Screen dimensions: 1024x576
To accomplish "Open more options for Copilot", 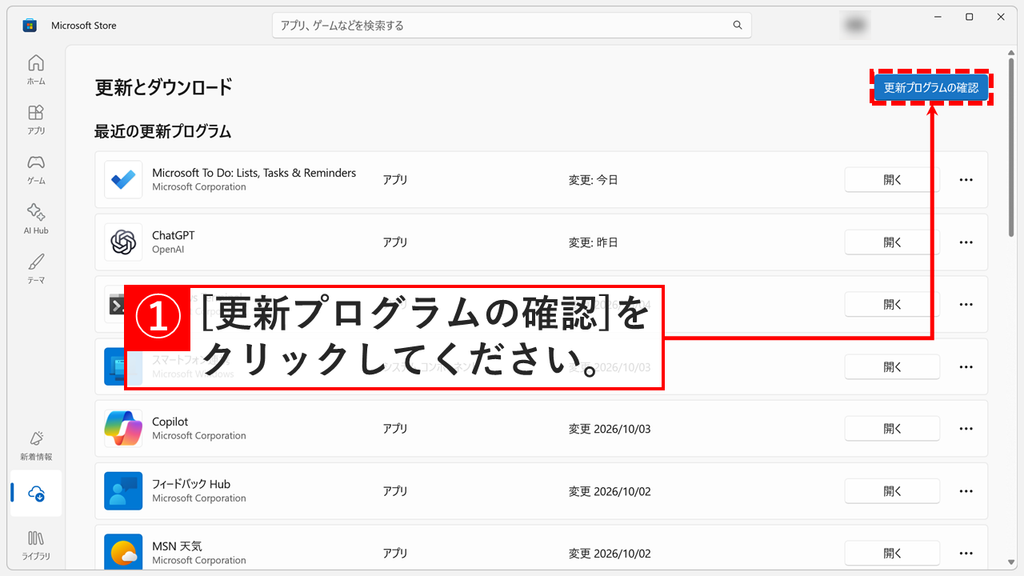I will [966, 429].
